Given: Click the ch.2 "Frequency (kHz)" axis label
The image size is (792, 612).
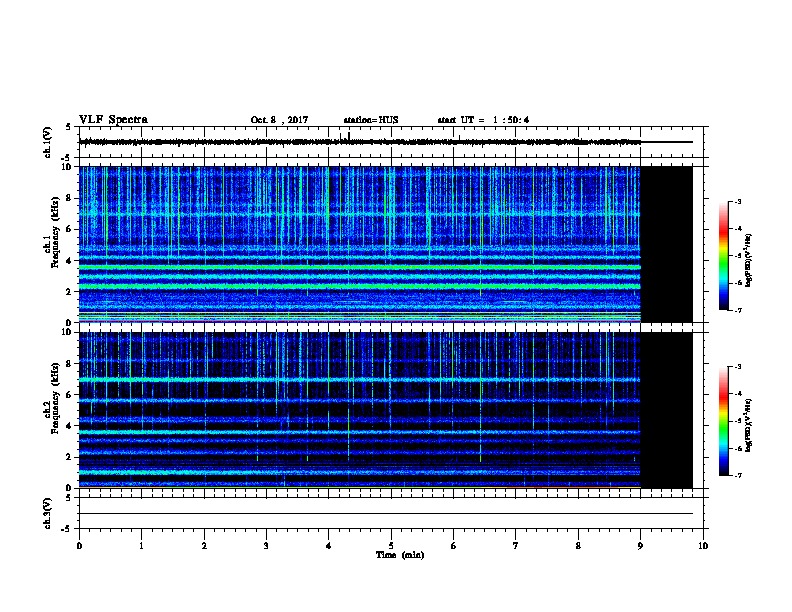Looking at the screenshot, I should (x=55, y=398).
